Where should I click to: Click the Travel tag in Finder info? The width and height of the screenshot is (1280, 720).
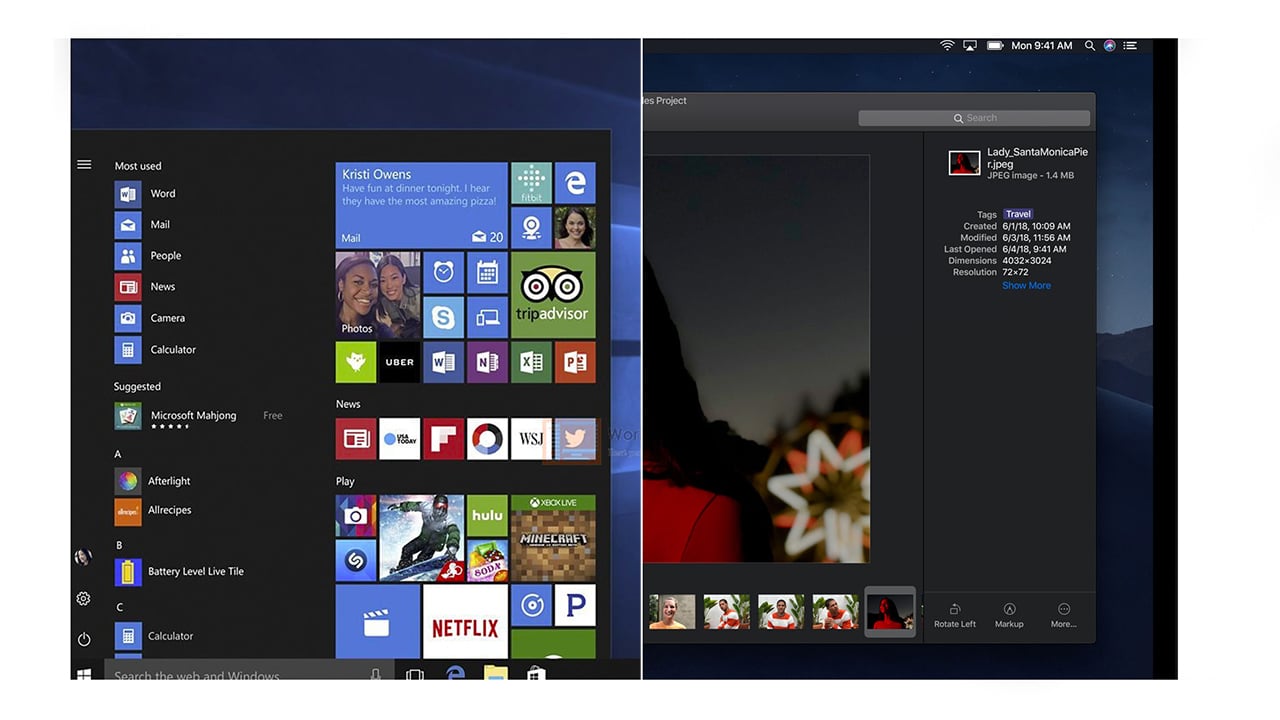[x=1018, y=214]
